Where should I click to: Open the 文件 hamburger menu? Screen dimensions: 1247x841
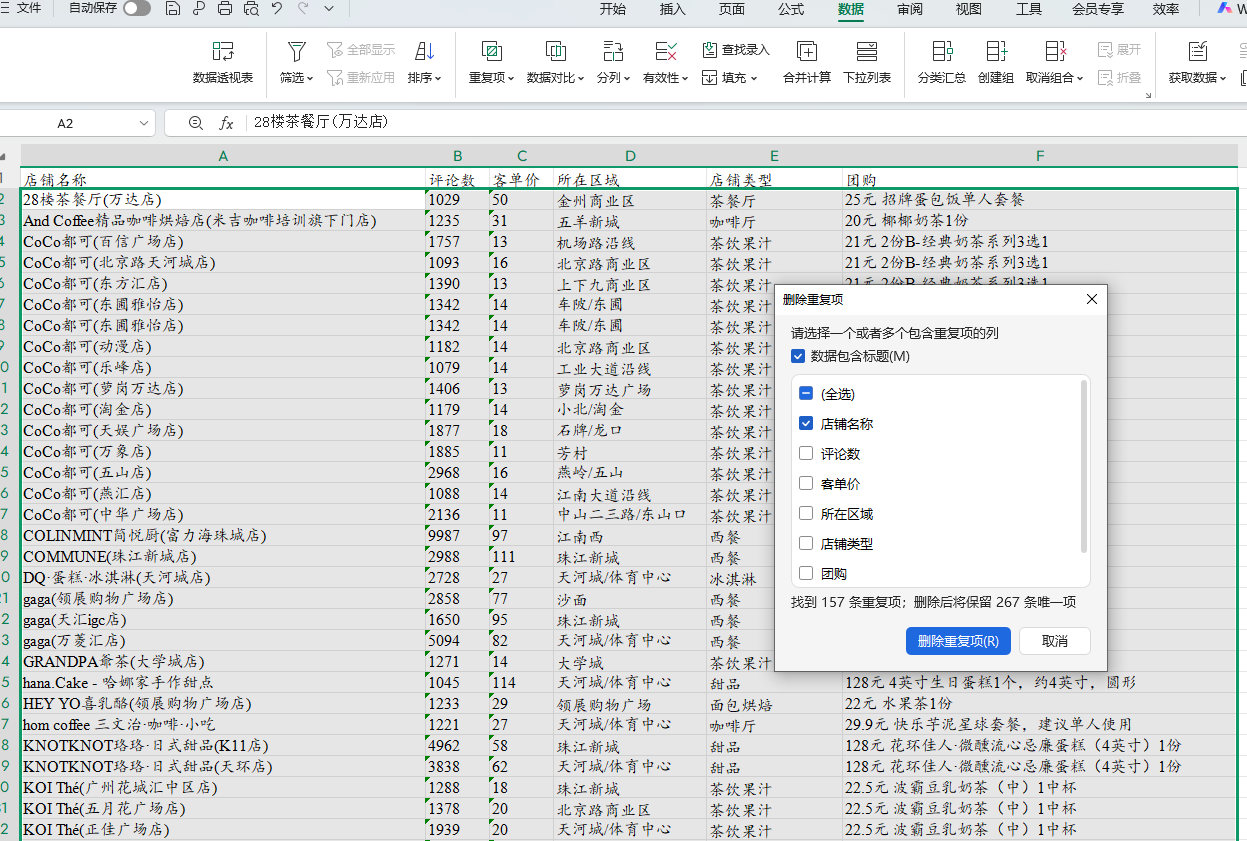coord(22,8)
